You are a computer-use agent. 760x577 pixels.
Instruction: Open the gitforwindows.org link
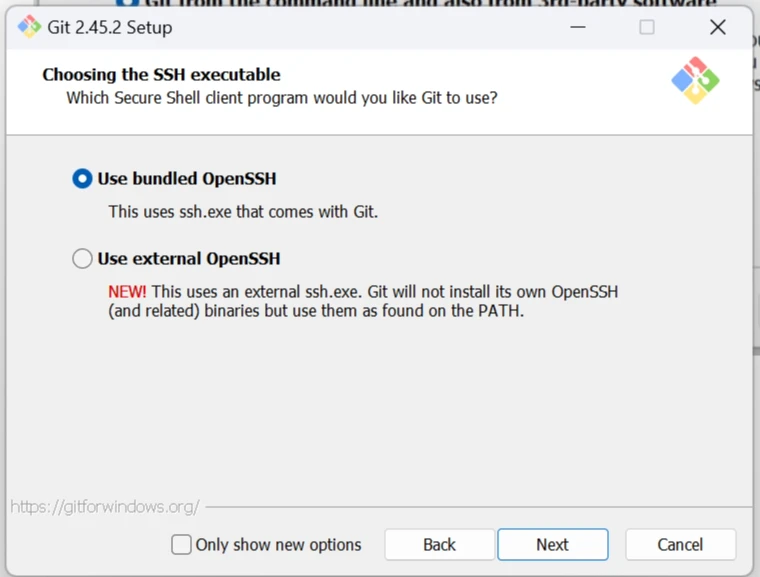click(x=105, y=507)
